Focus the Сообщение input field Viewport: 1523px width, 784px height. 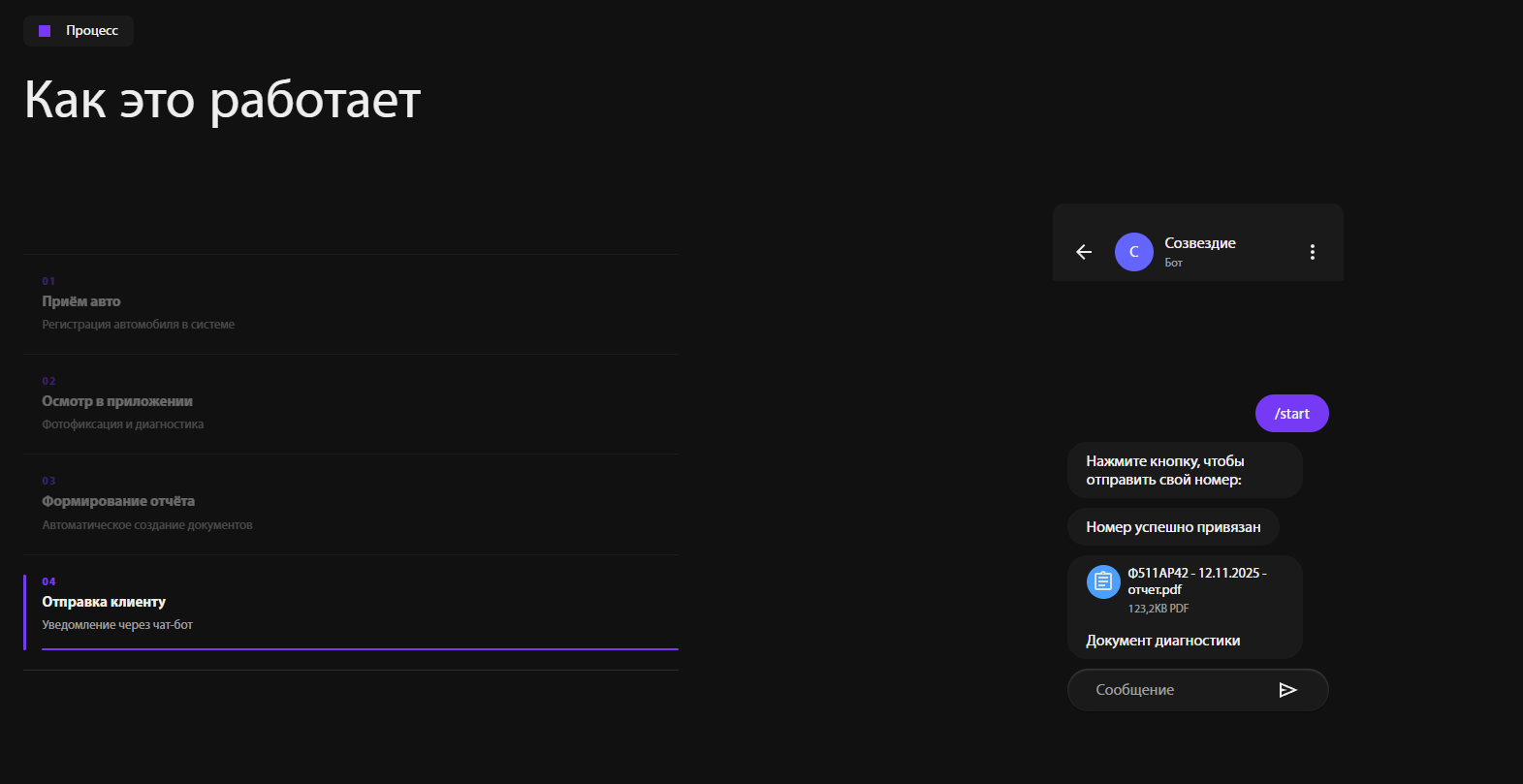click(1198, 690)
